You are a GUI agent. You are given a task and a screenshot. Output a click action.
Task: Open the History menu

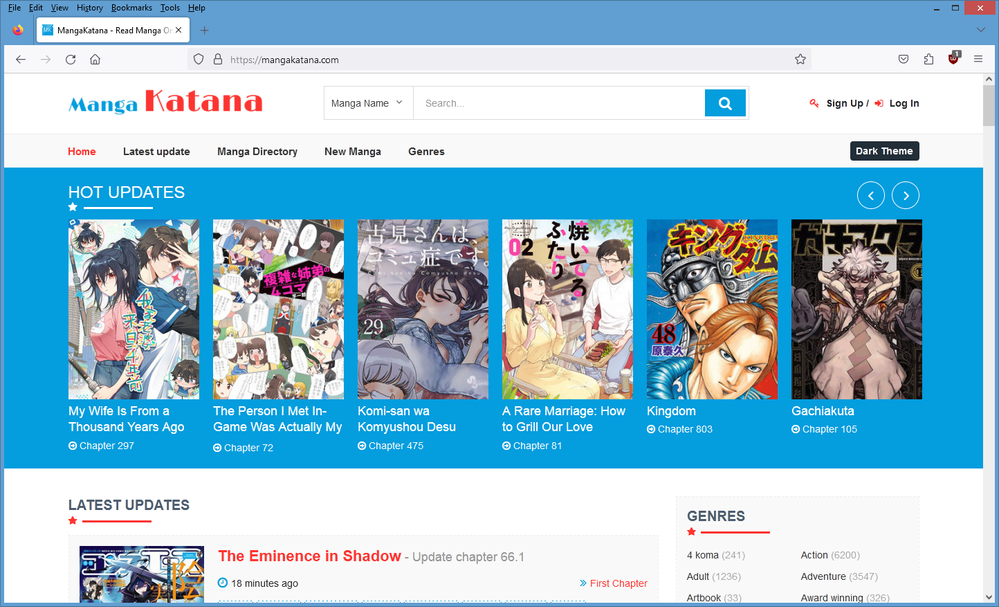89,8
